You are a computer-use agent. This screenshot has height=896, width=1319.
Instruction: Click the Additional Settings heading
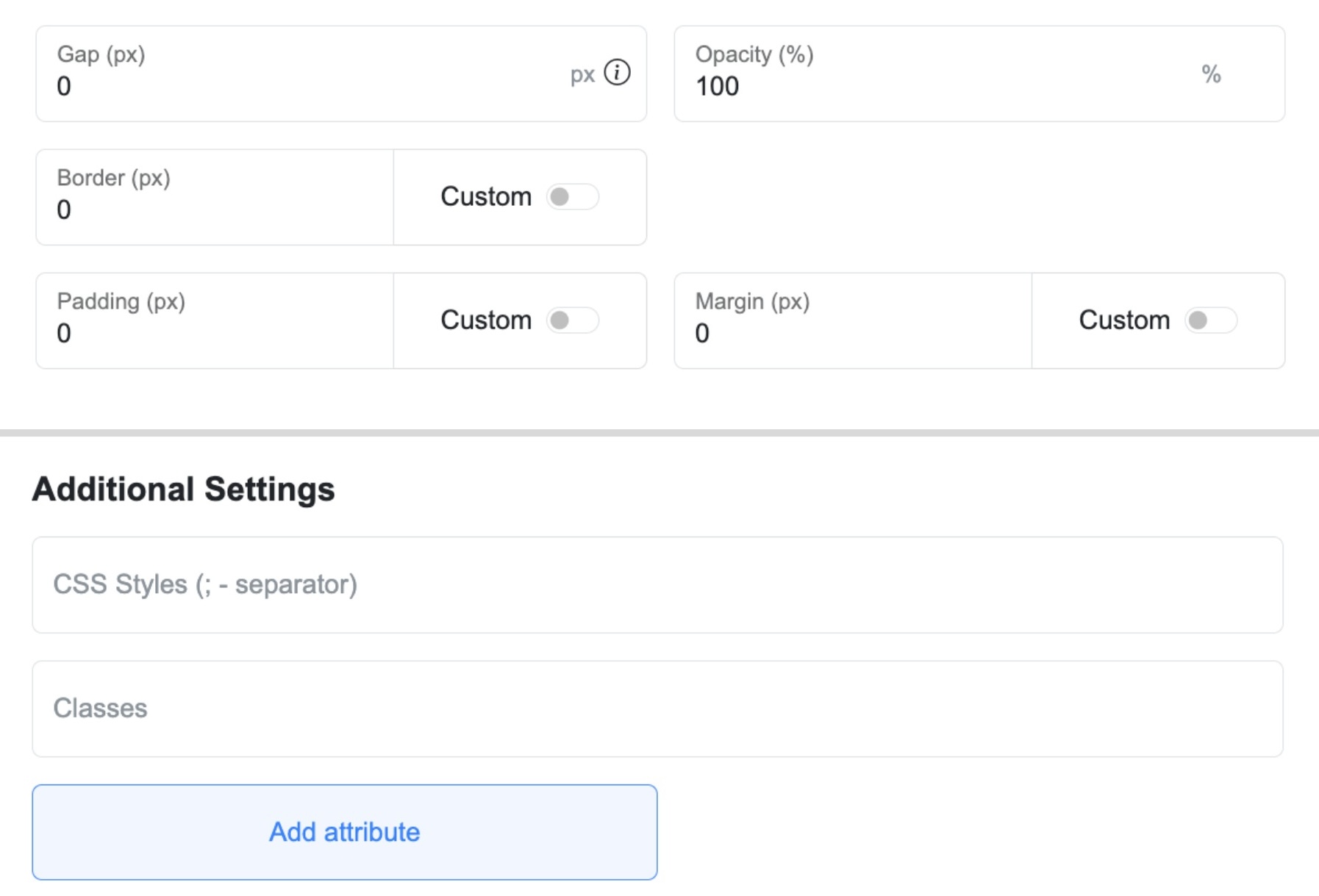pyautogui.click(x=184, y=487)
